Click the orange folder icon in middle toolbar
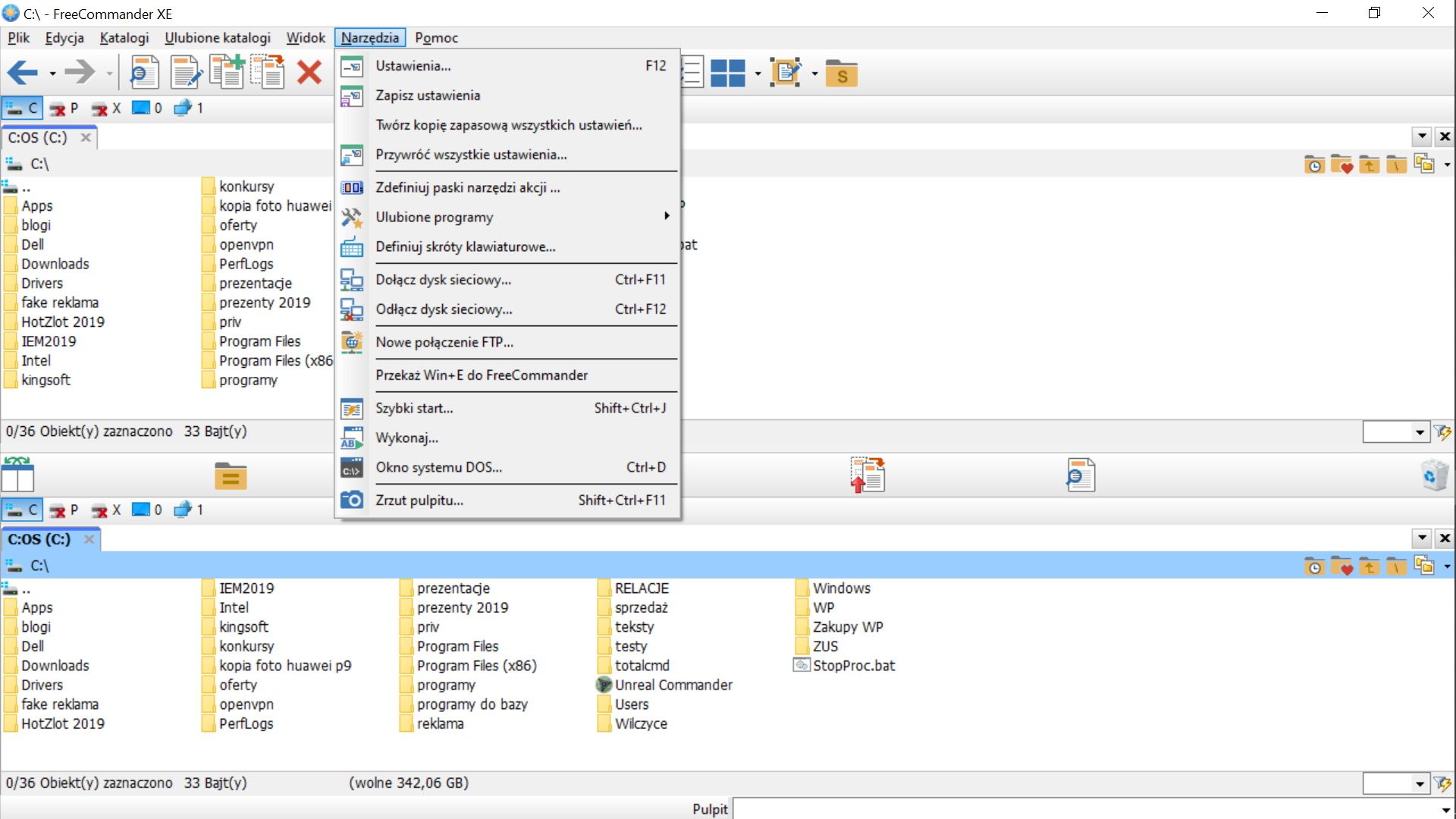1456x819 pixels. pyautogui.click(x=231, y=475)
